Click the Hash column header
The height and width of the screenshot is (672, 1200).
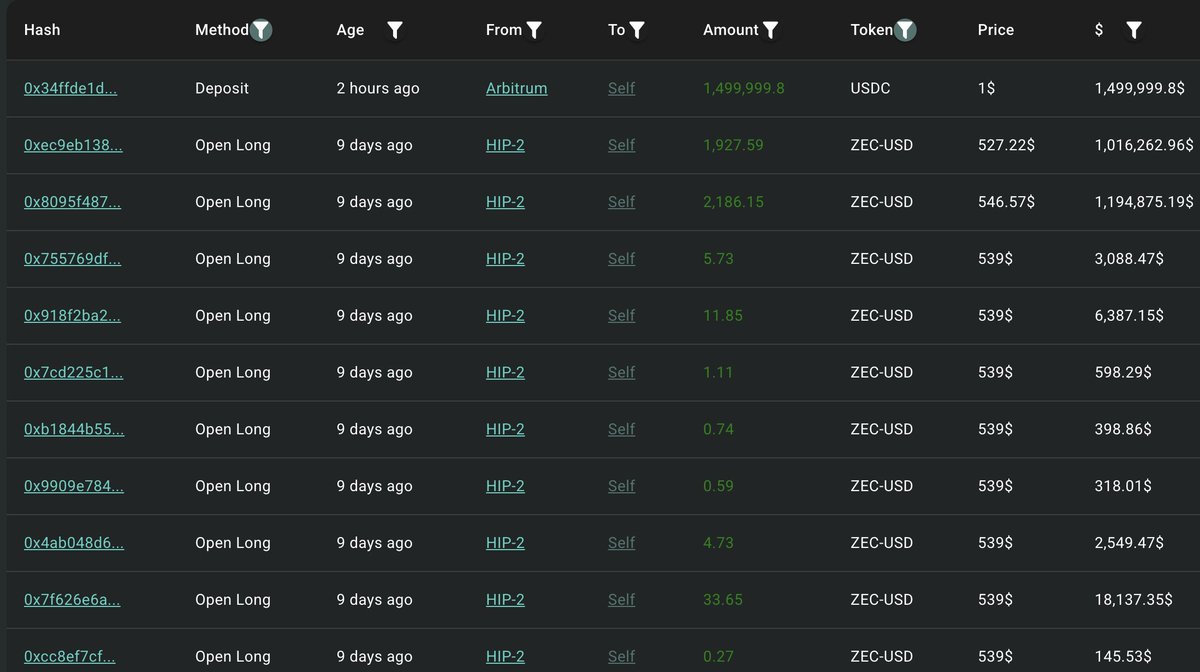tap(42, 30)
